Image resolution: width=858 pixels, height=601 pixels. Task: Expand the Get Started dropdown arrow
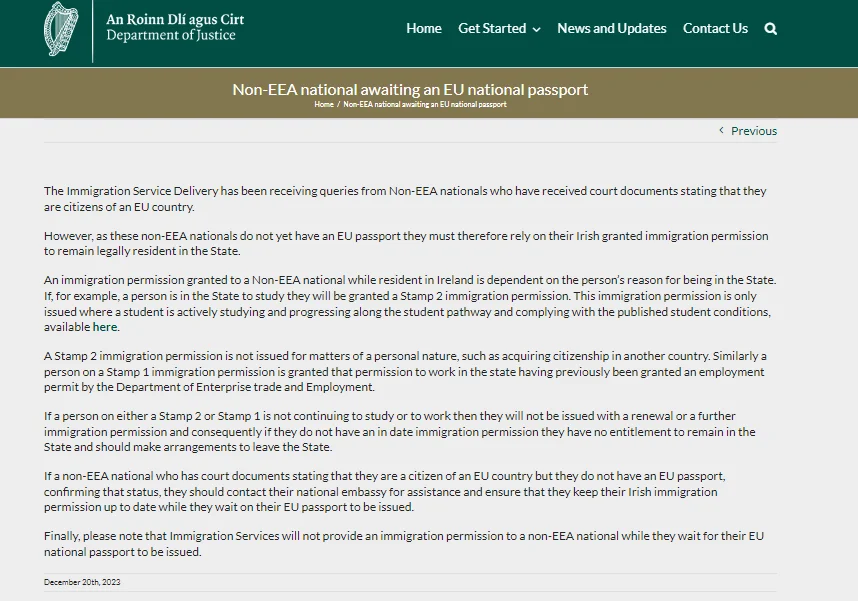click(x=536, y=30)
